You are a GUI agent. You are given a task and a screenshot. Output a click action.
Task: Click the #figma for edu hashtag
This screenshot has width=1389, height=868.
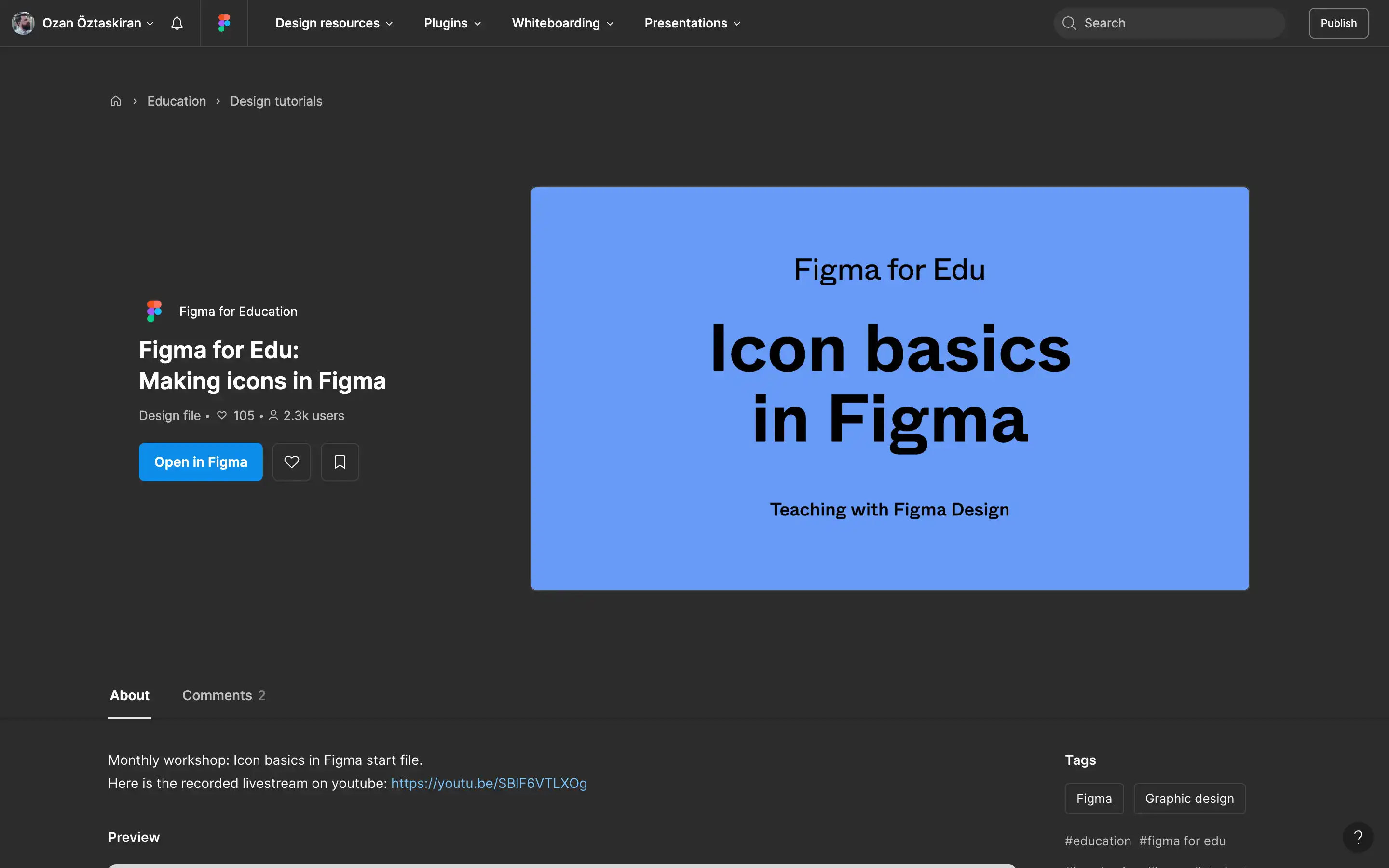tap(1183, 841)
